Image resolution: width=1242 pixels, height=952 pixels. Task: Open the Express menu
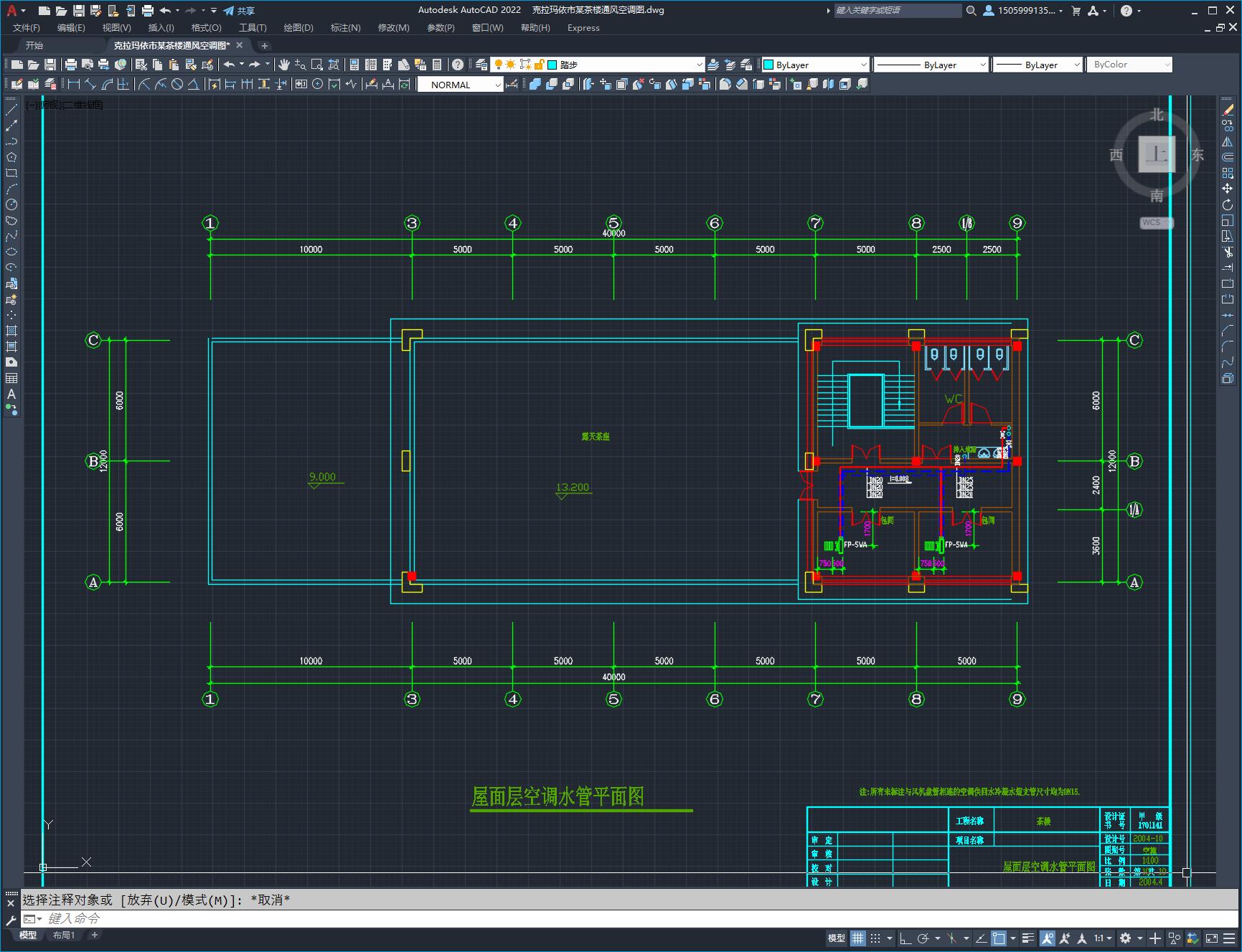(x=583, y=28)
